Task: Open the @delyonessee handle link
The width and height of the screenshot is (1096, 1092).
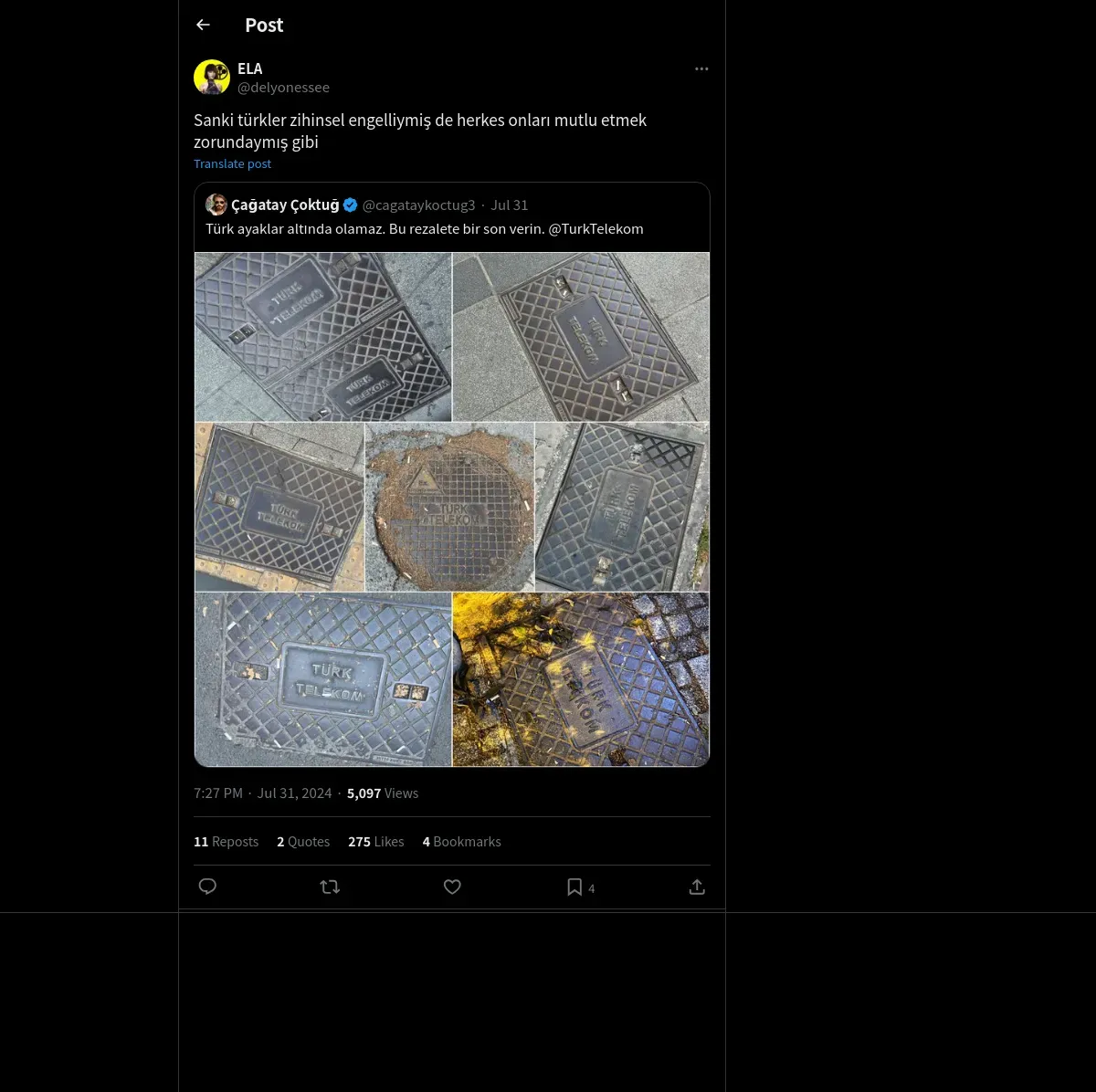Action: click(283, 88)
